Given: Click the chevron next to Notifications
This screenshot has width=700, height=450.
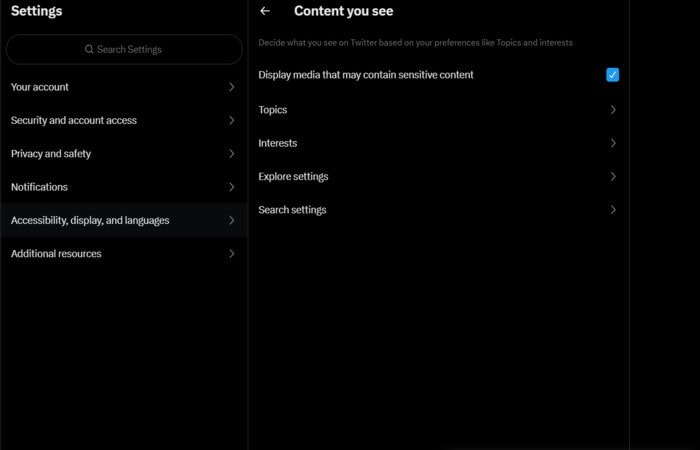Looking at the screenshot, I should tap(231, 187).
